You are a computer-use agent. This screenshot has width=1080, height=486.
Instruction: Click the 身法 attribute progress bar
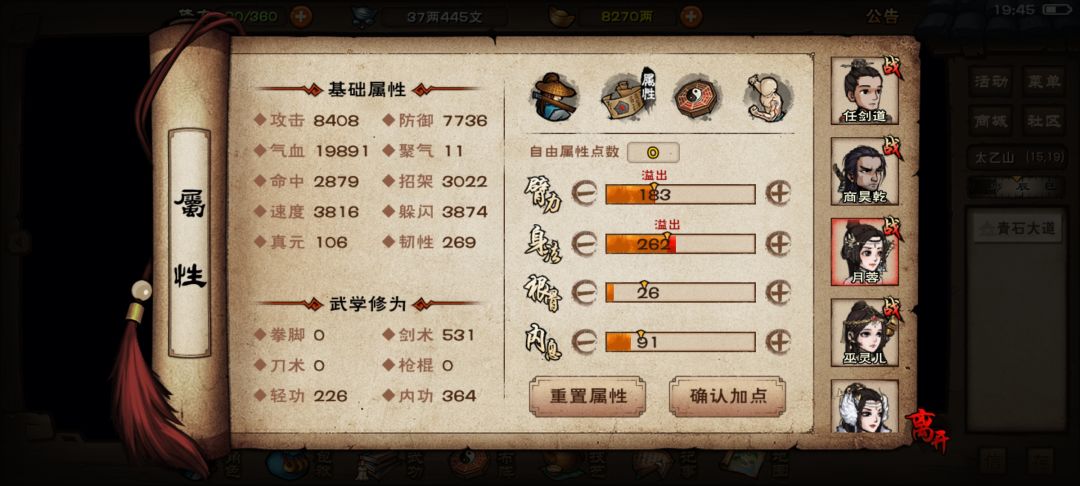[681, 244]
